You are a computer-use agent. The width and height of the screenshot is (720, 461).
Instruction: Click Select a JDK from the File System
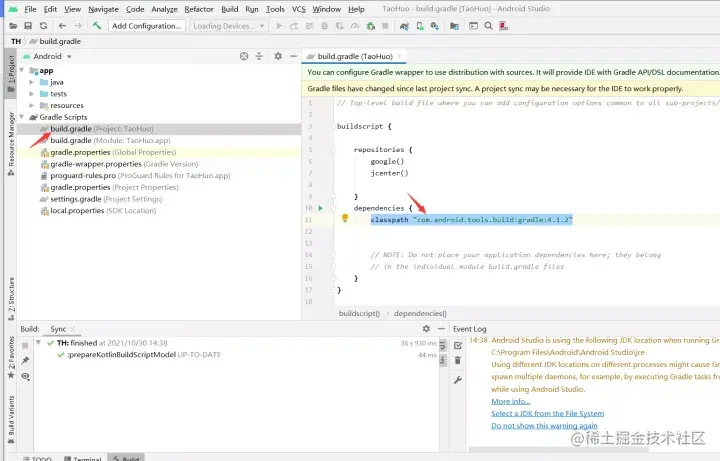(x=547, y=413)
